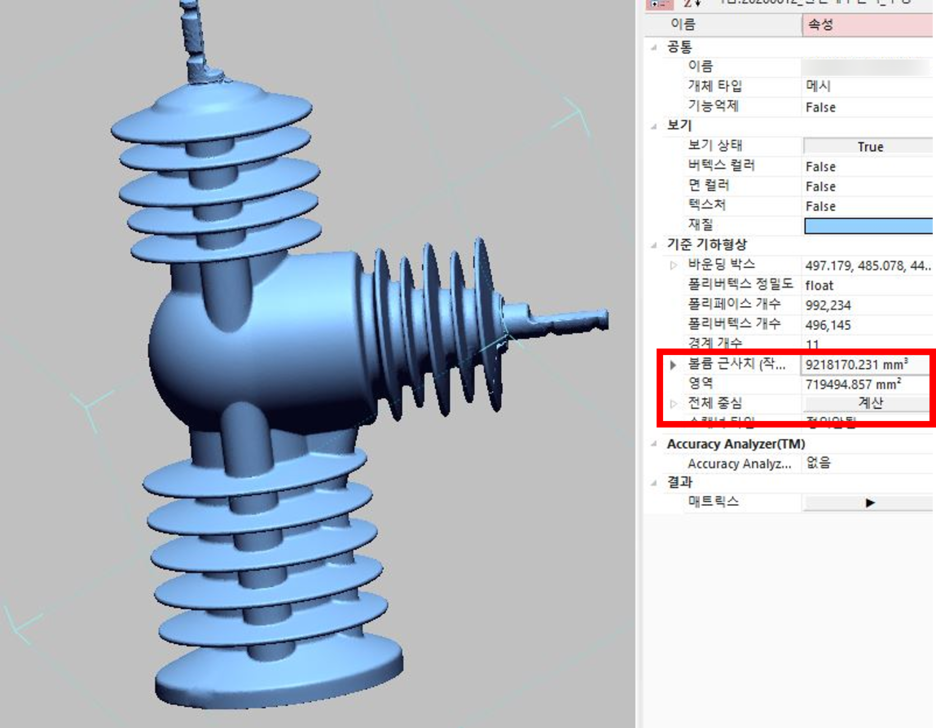Image resolution: width=936 pixels, height=728 pixels.
Task: Click the 속성 column header
Action: coord(869,24)
